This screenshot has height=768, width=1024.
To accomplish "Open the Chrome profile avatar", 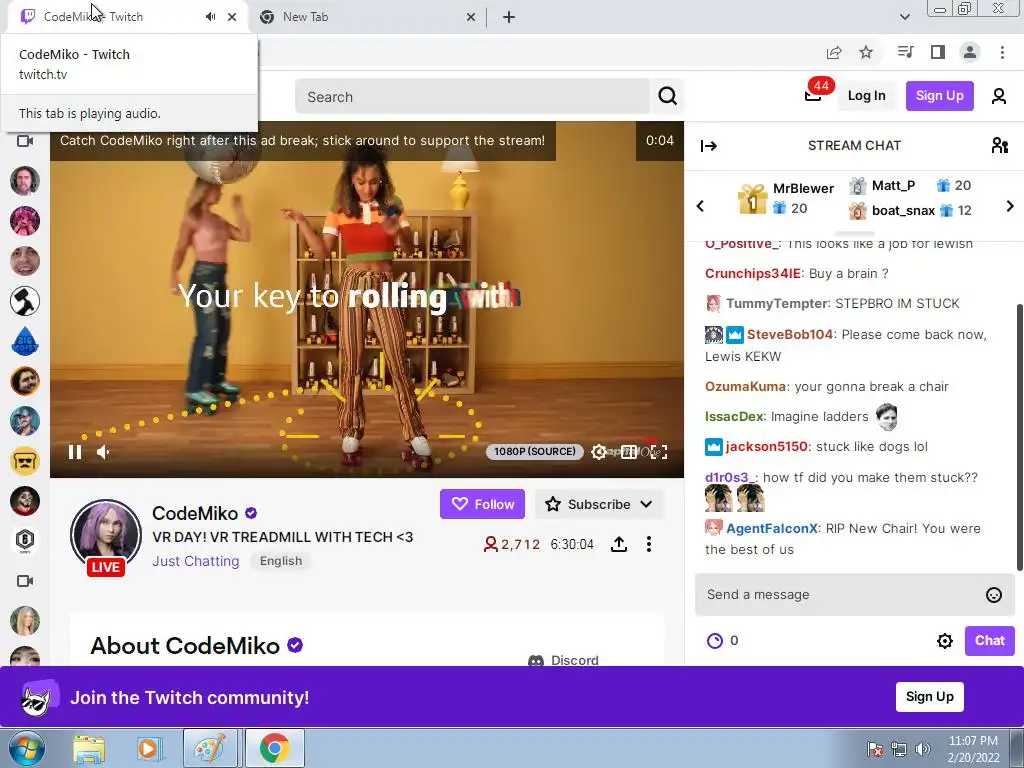I will pos(970,52).
